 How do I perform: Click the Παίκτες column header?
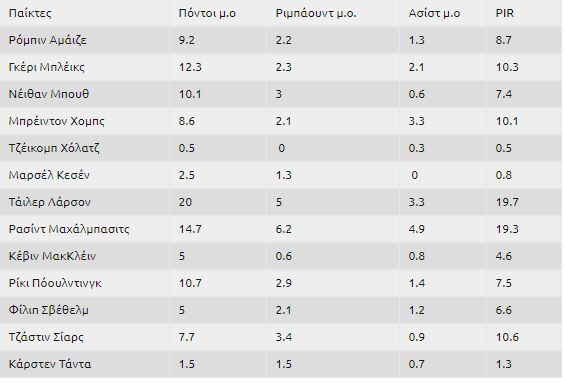(30, 13)
